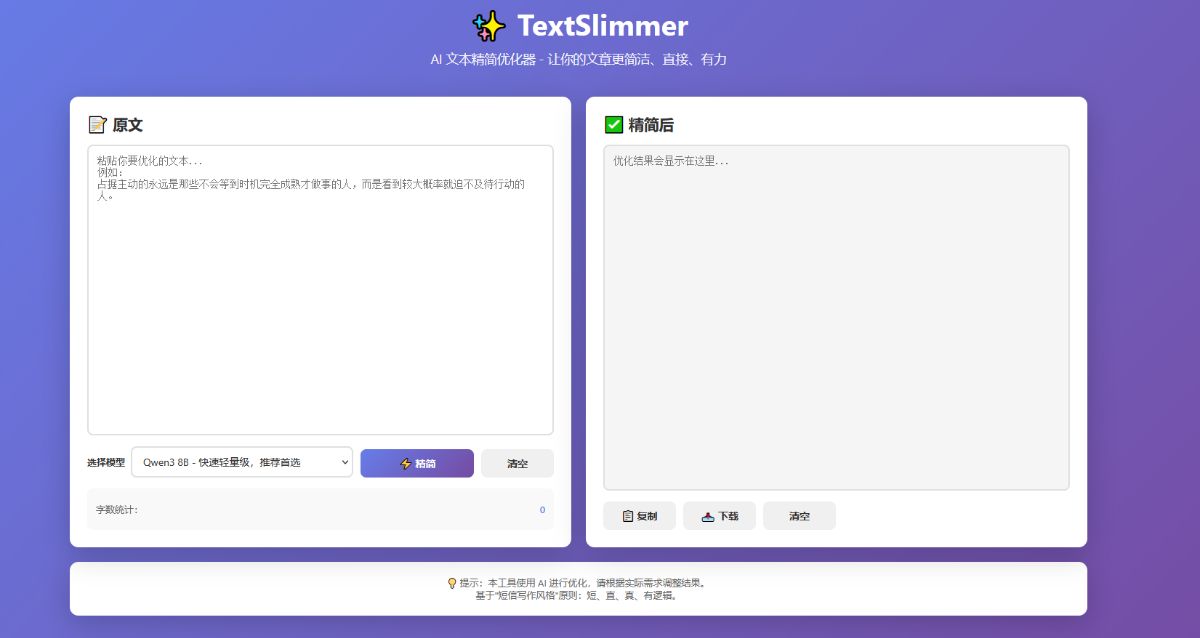This screenshot has height=638, width=1200.
Task: Click the sparkle star icon in TextSlimmer logo
Action: click(x=490, y=25)
